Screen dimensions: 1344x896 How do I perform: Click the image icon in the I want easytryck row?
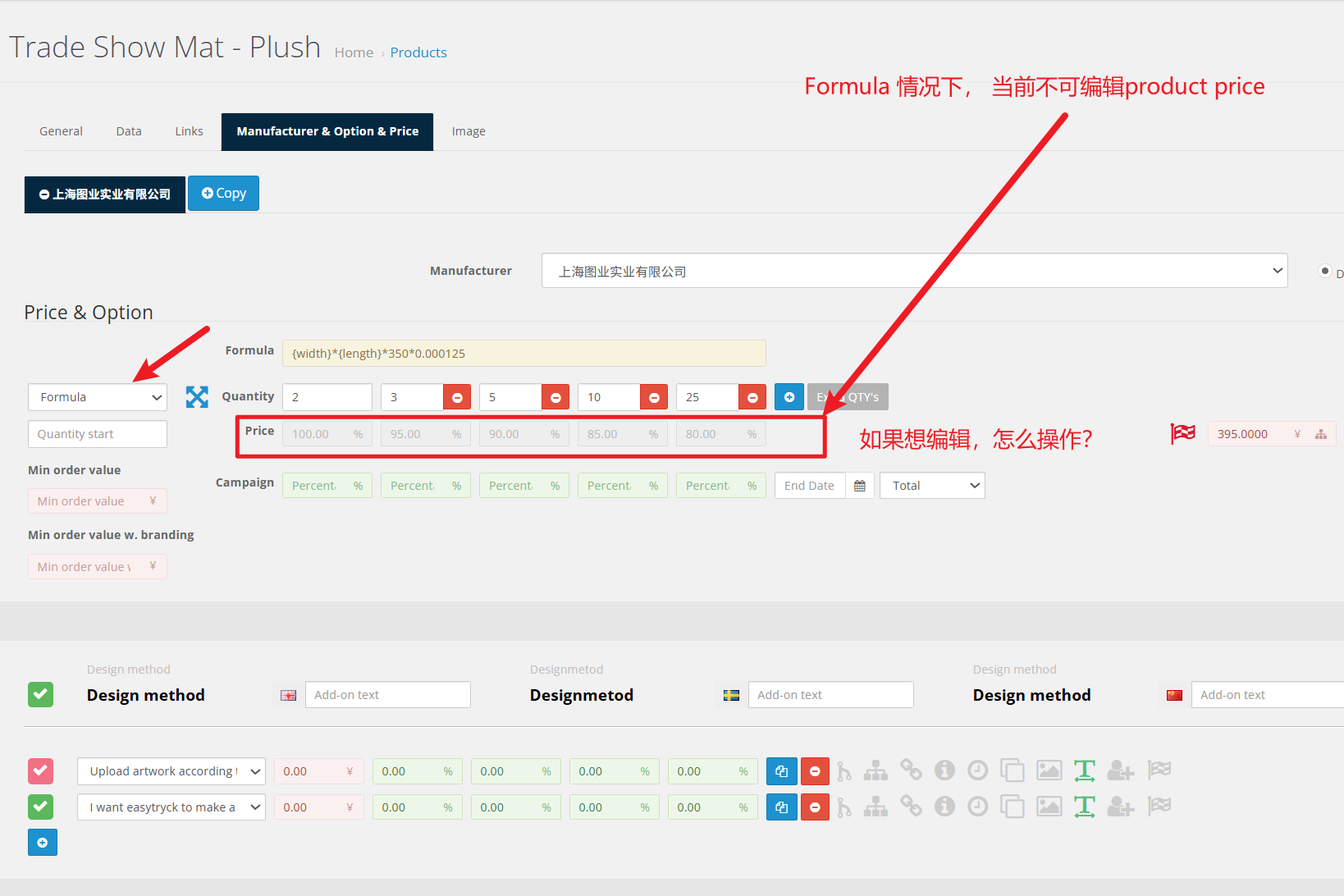click(1049, 807)
